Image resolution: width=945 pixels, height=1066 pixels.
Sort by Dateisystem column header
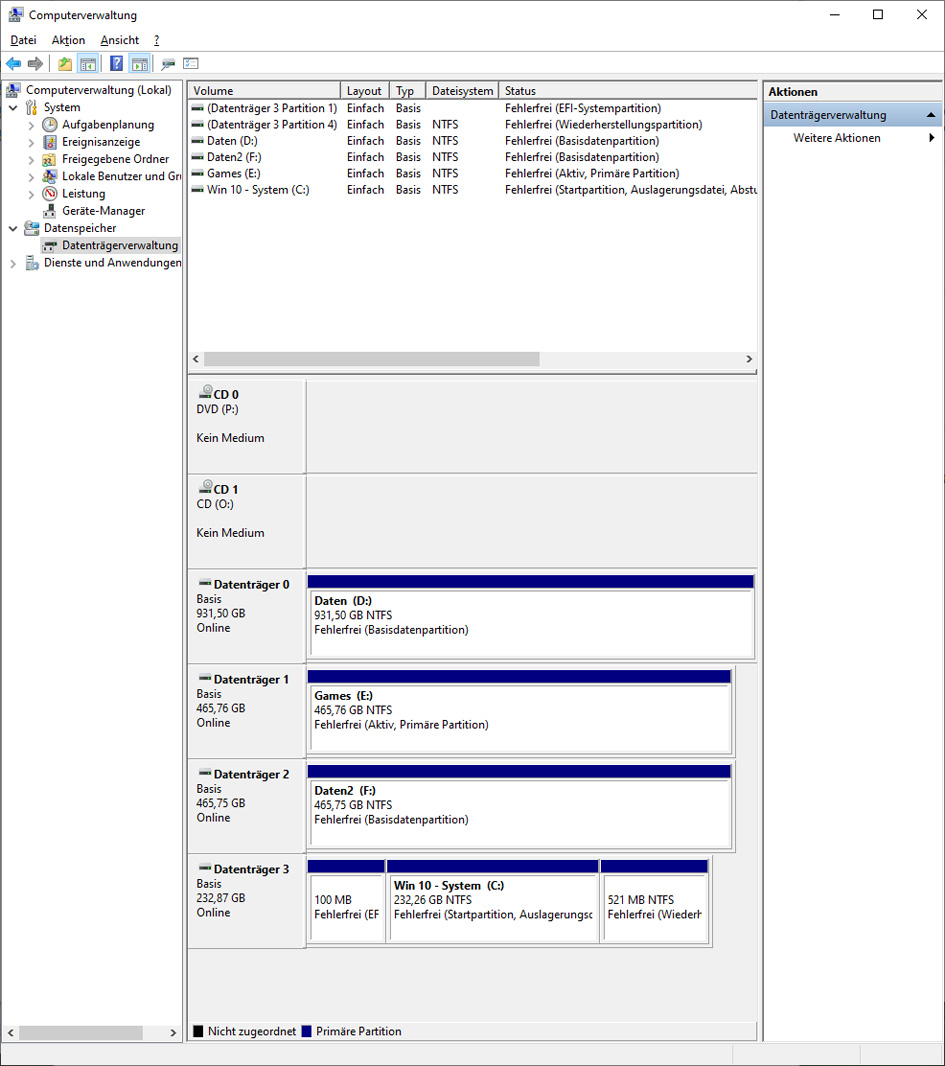[462, 90]
